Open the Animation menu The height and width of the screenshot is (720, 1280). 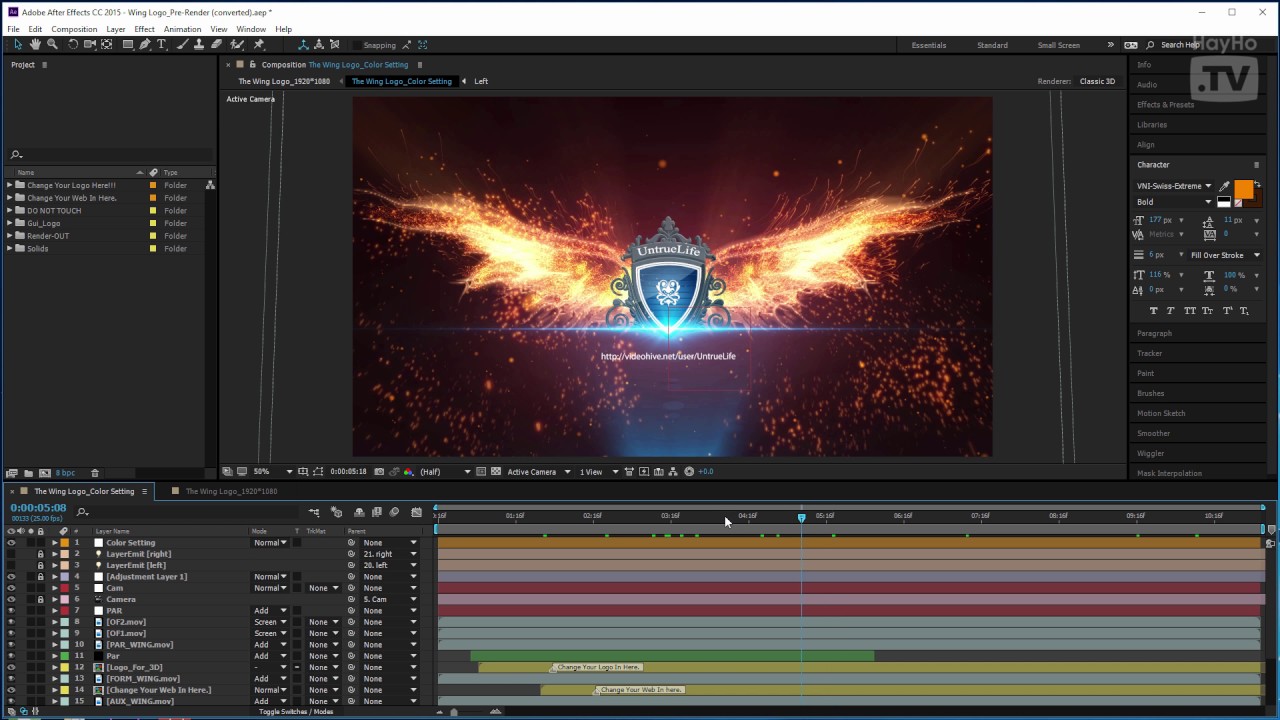tap(183, 29)
